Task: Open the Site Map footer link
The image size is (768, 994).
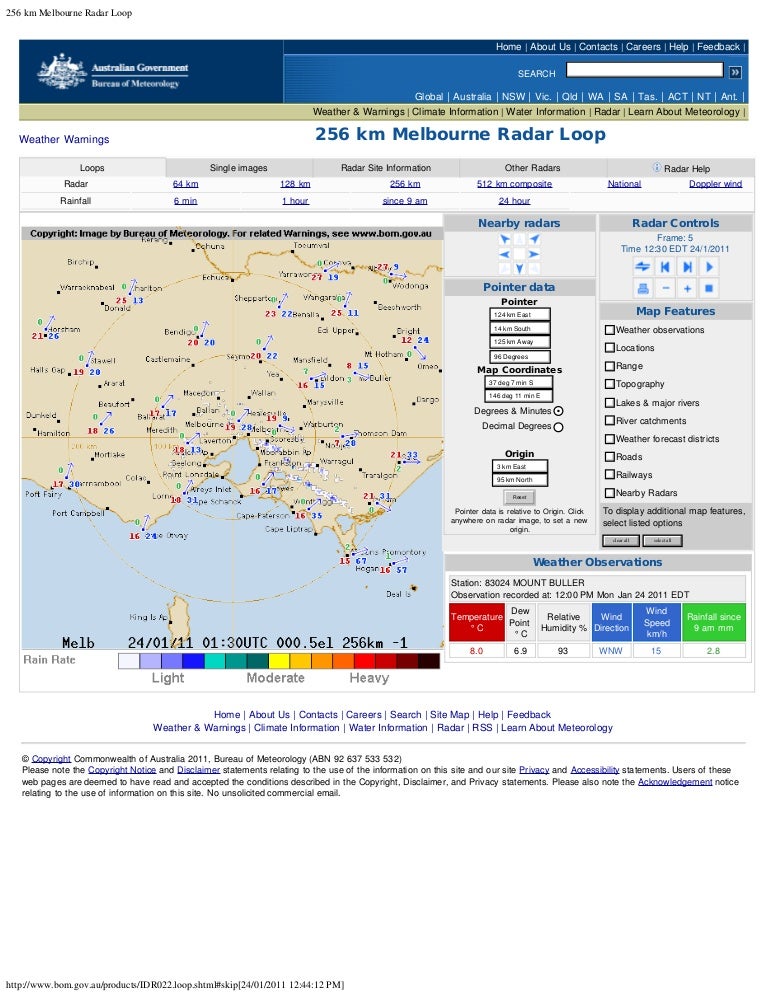Action: 450,714
